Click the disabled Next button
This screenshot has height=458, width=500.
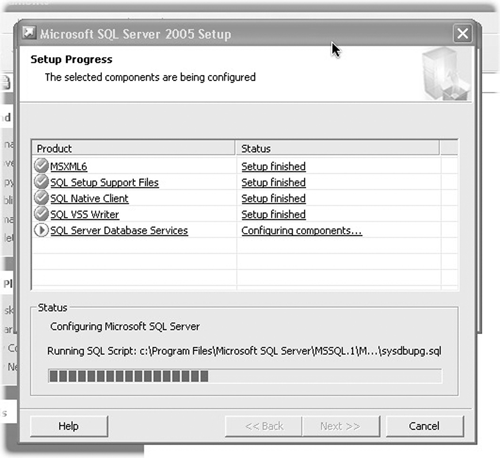pyautogui.click(x=341, y=426)
